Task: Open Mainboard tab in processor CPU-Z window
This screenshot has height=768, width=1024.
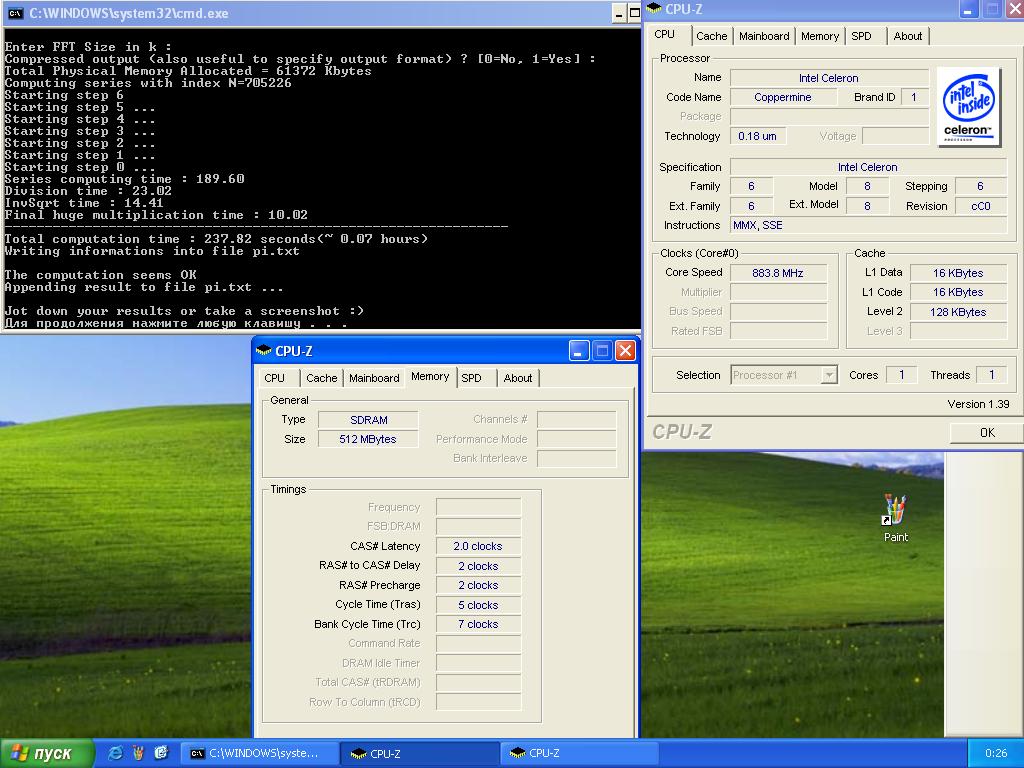Action: [x=764, y=36]
